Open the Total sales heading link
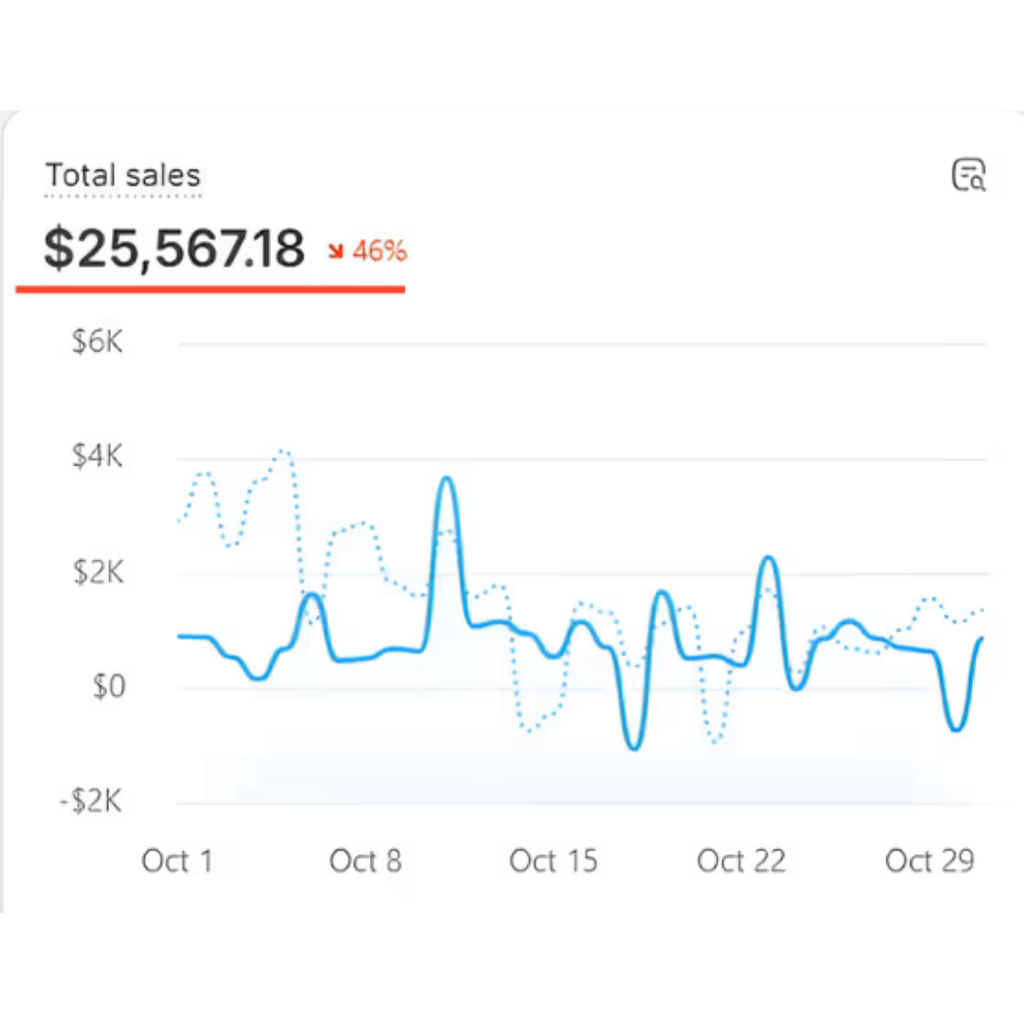 pos(123,176)
